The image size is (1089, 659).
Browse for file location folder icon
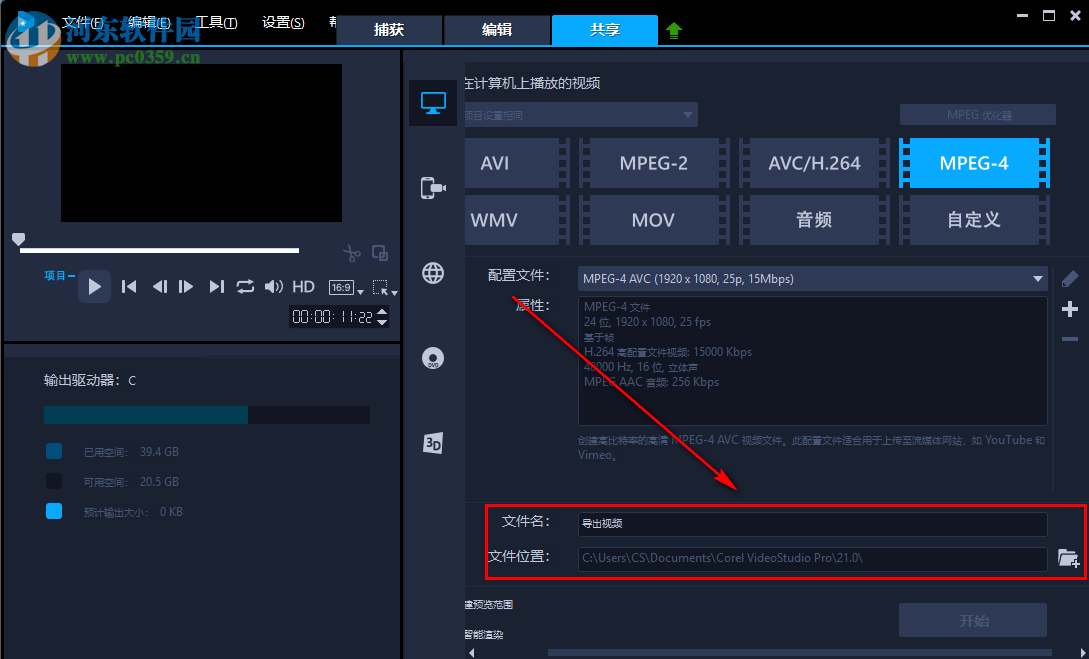click(x=1068, y=558)
